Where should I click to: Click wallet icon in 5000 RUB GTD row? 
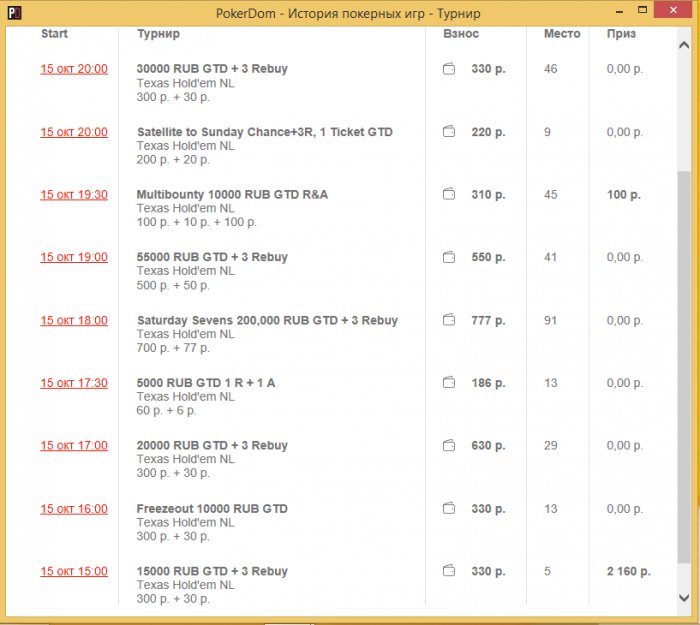coord(449,383)
